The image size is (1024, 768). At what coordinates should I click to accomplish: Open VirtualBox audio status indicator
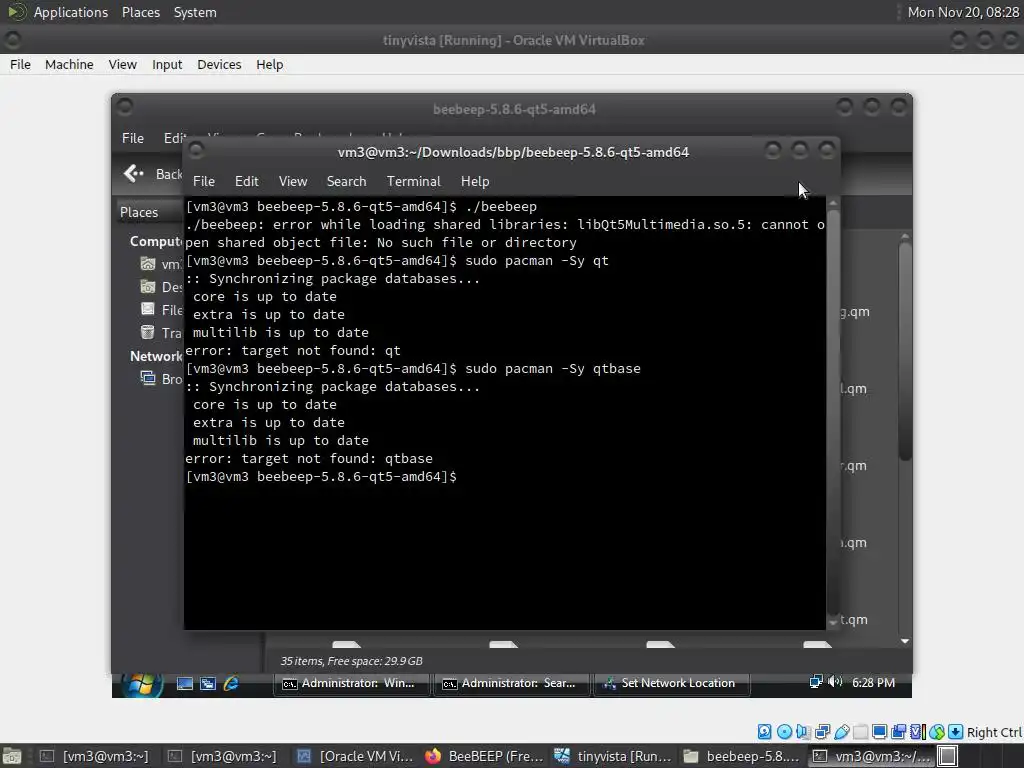[x=803, y=732]
